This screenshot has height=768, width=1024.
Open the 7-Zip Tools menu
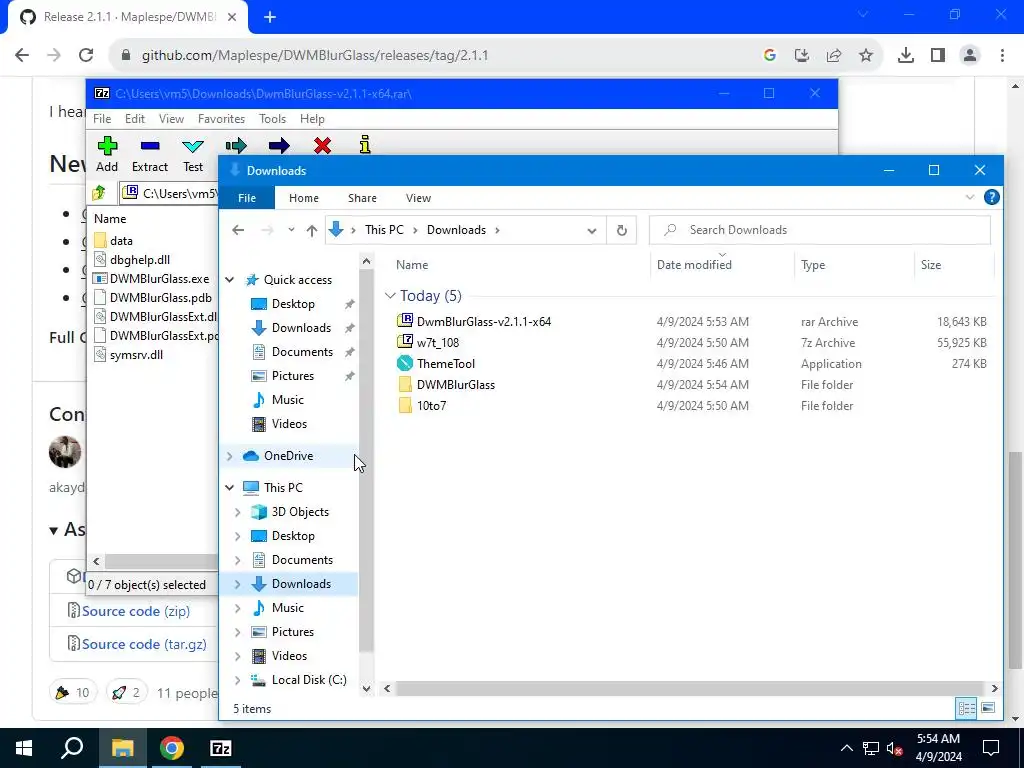pos(272,119)
